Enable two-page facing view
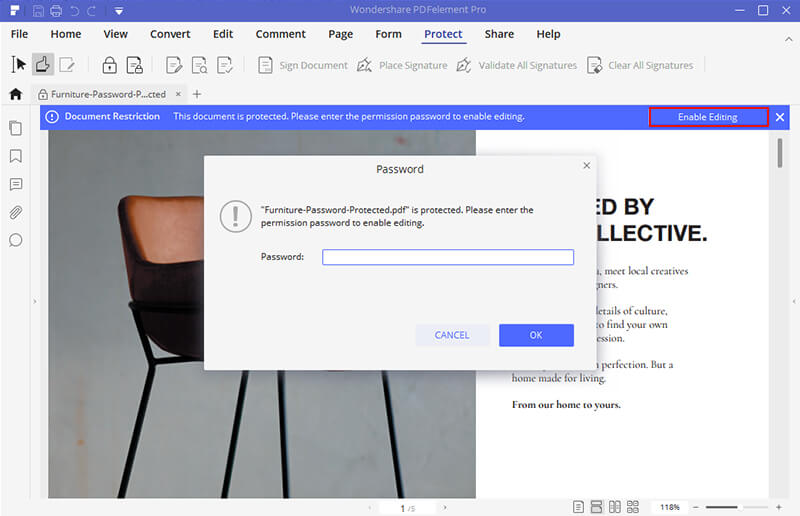800x516 pixels. [614, 508]
